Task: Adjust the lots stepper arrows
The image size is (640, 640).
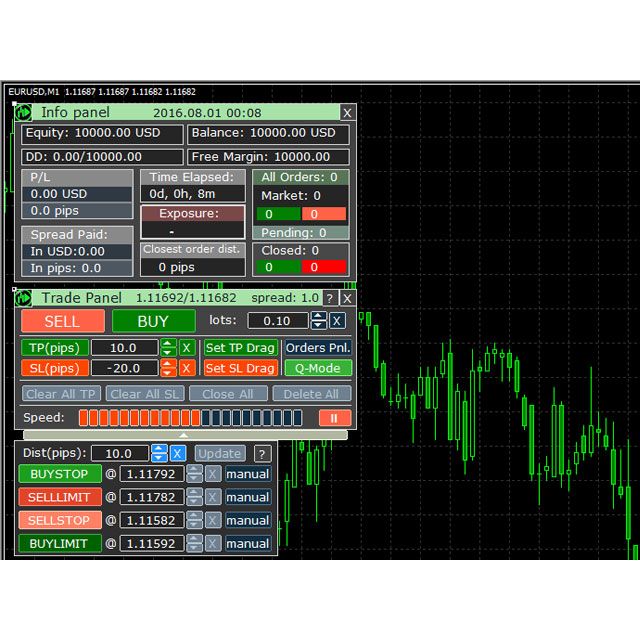Action: point(319,321)
